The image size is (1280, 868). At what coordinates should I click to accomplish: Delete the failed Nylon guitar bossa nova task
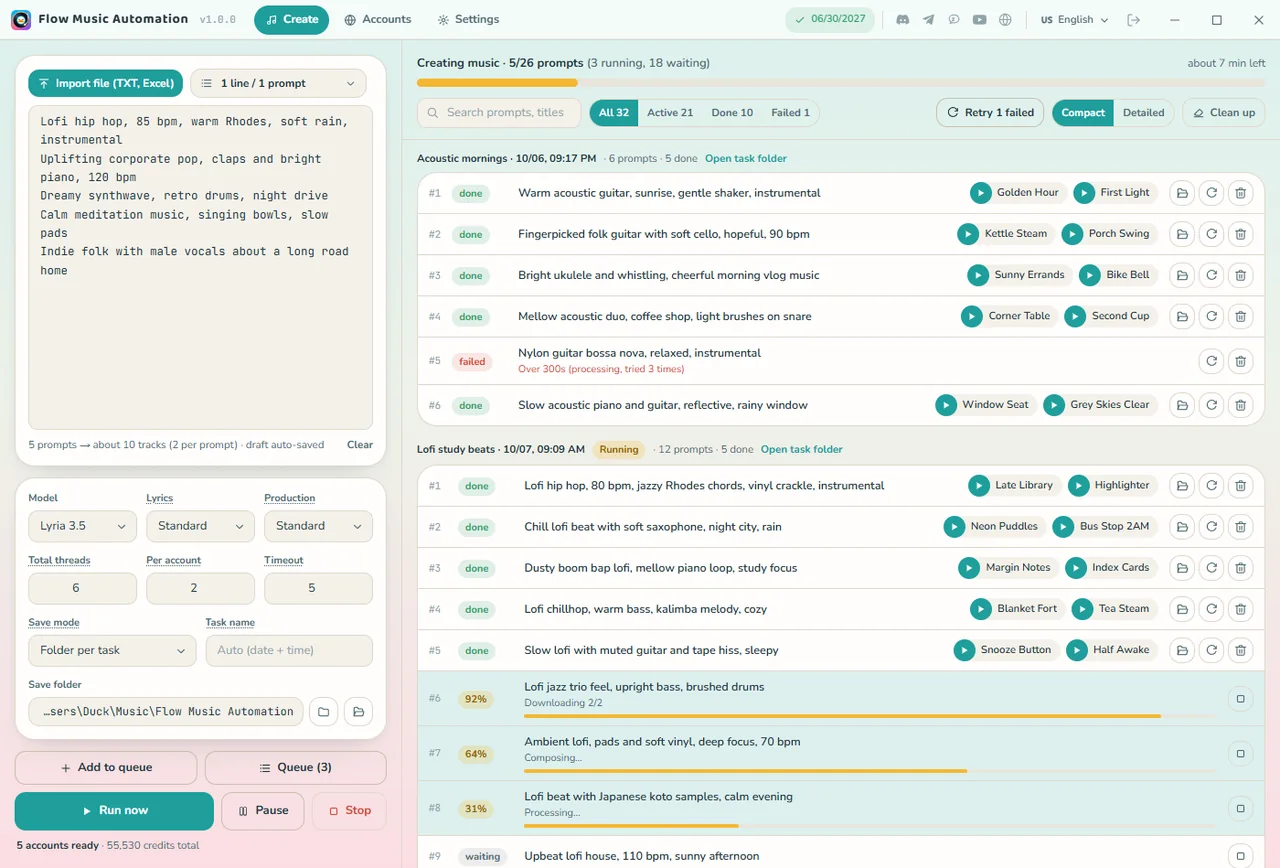click(x=1240, y=361)
